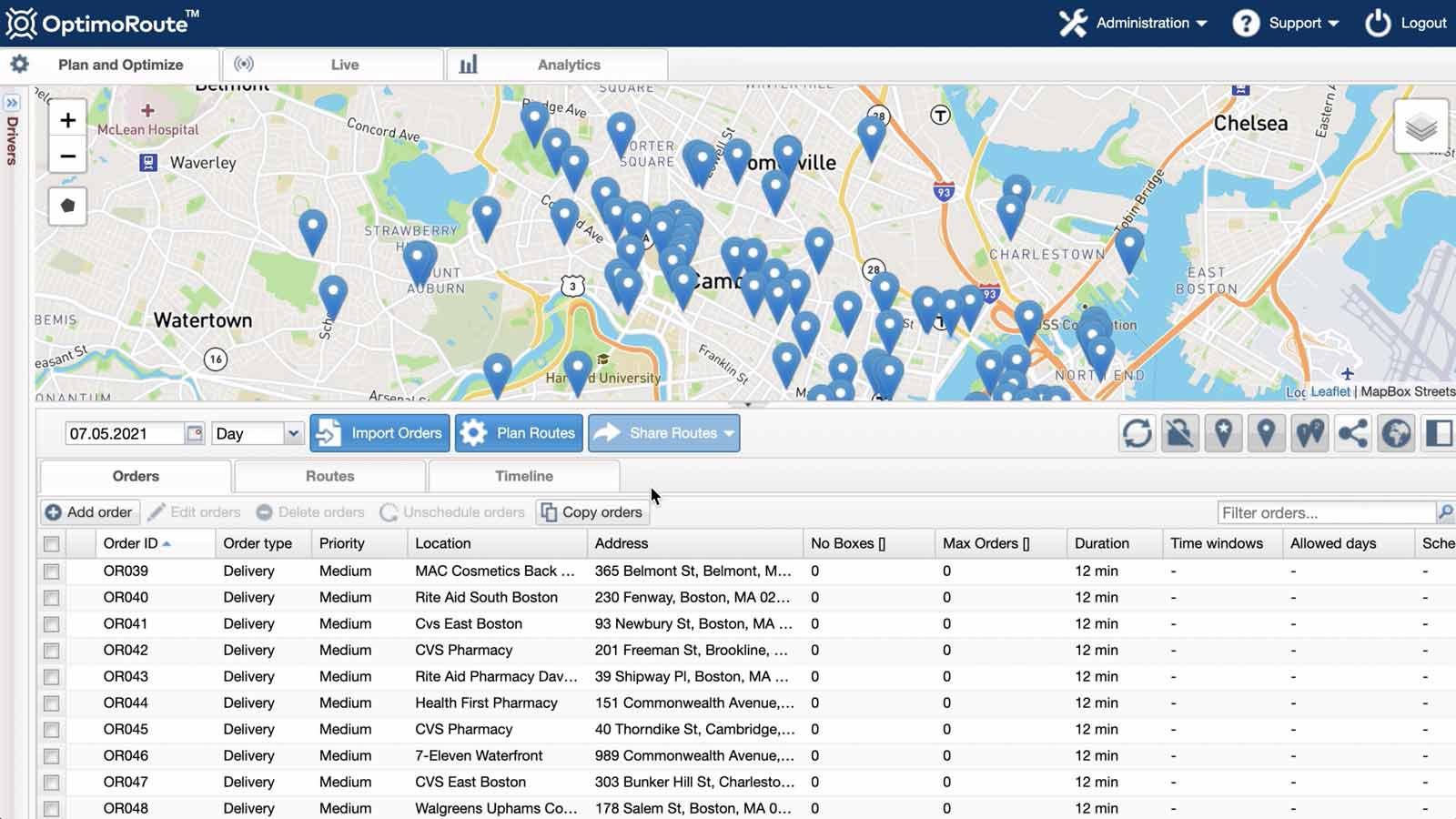Open the settings gear icon
The width and height of the screenshot is (1456, 819).
tap(19, 65)
